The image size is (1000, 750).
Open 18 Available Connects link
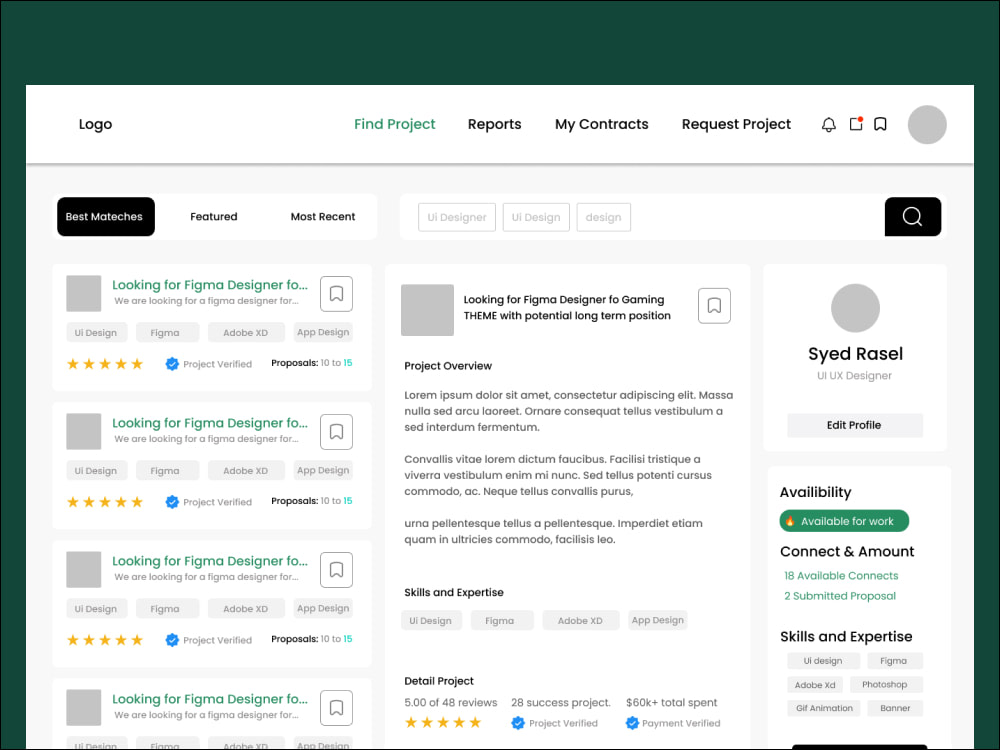(x=841, y=576)
